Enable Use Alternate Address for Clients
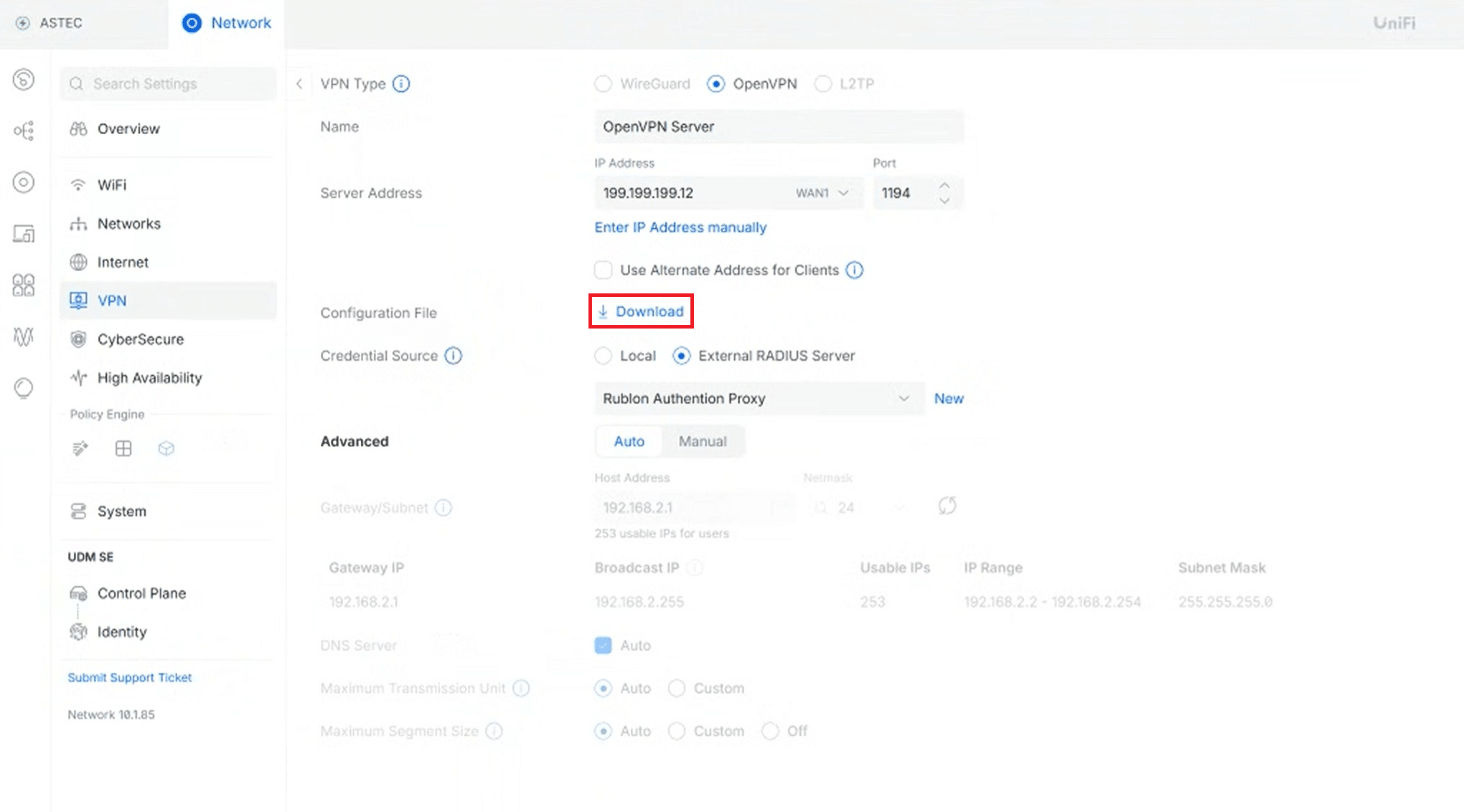This screenshot has width=1464, height=812. click(x=604, y=270)
